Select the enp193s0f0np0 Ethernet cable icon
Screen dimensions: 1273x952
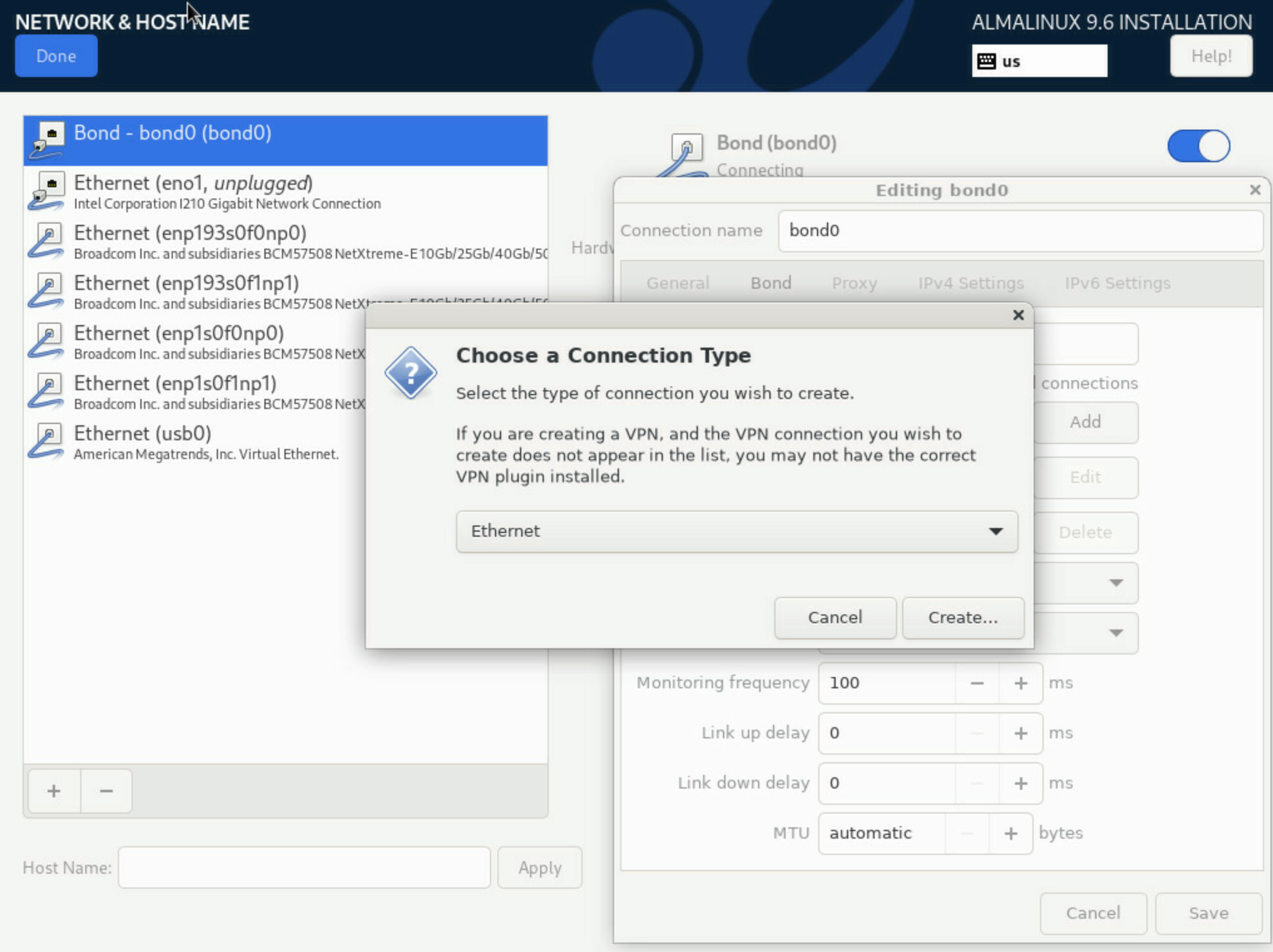coord(46,241)
